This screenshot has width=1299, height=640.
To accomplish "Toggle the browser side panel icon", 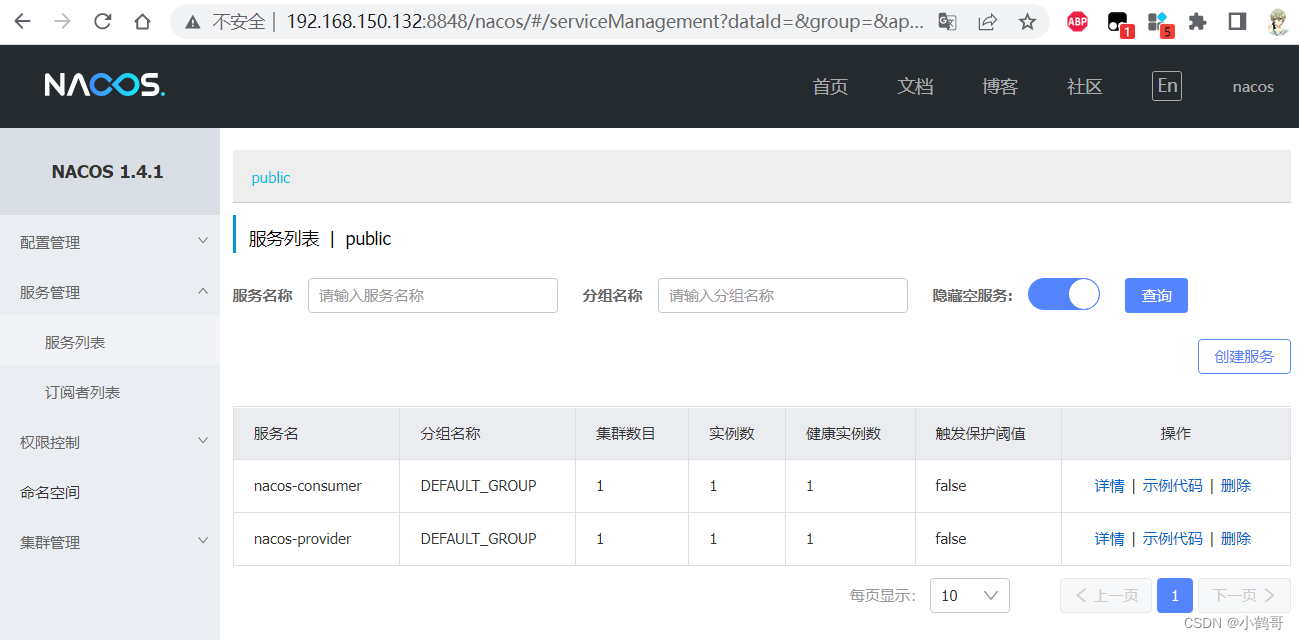I will 1237,22.
